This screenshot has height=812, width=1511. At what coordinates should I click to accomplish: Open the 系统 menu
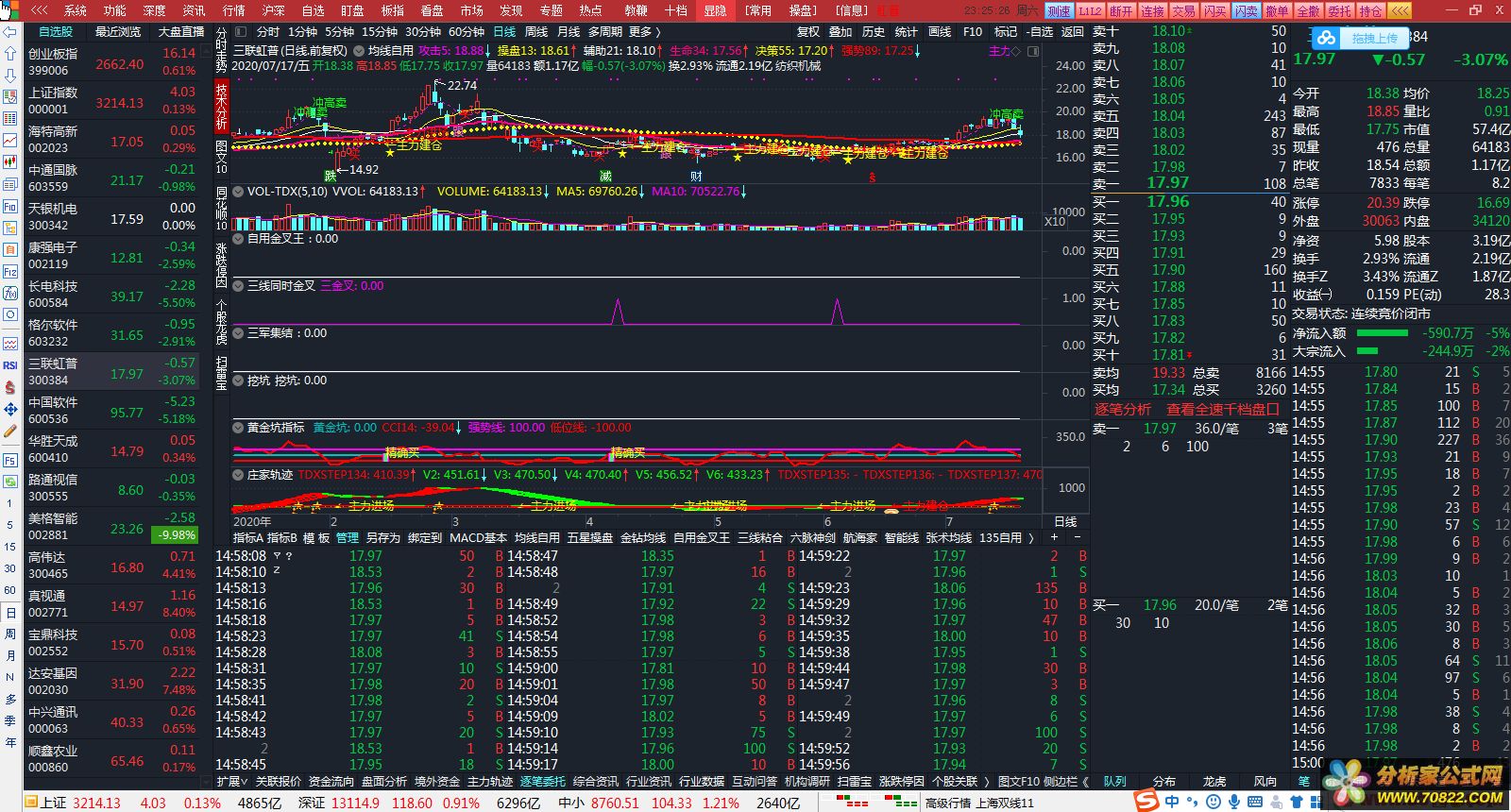click(75, 10)
